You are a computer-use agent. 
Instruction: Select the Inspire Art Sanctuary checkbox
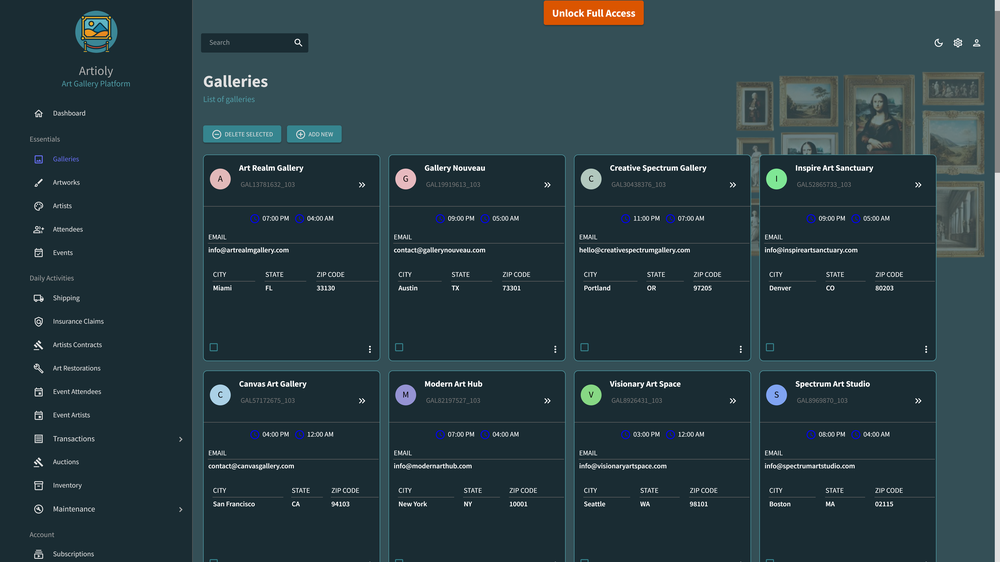click(770, 348)
